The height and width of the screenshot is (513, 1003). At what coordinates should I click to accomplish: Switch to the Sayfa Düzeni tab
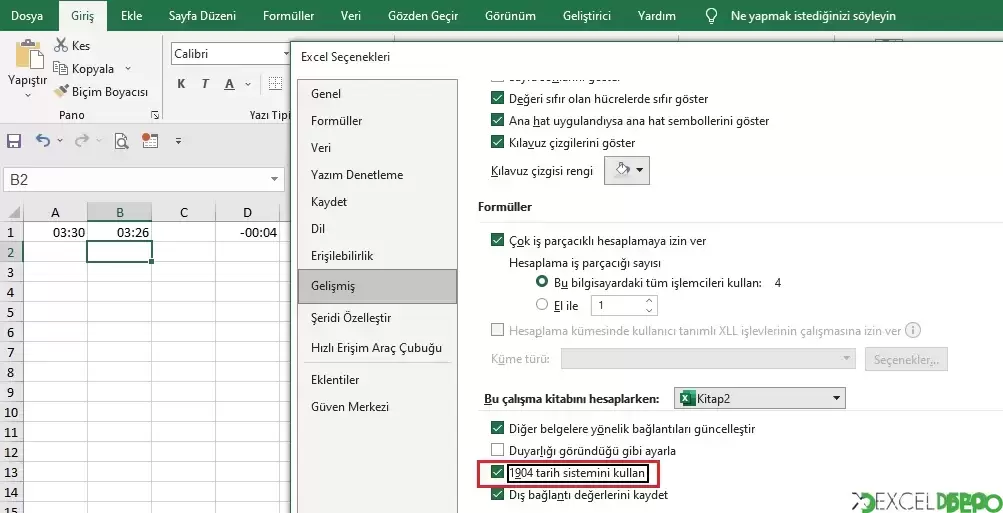click(202, 16)
